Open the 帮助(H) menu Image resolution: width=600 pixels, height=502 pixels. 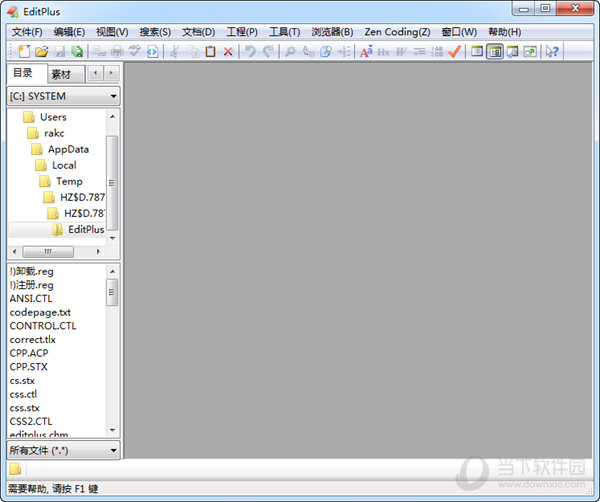(505, 32)
